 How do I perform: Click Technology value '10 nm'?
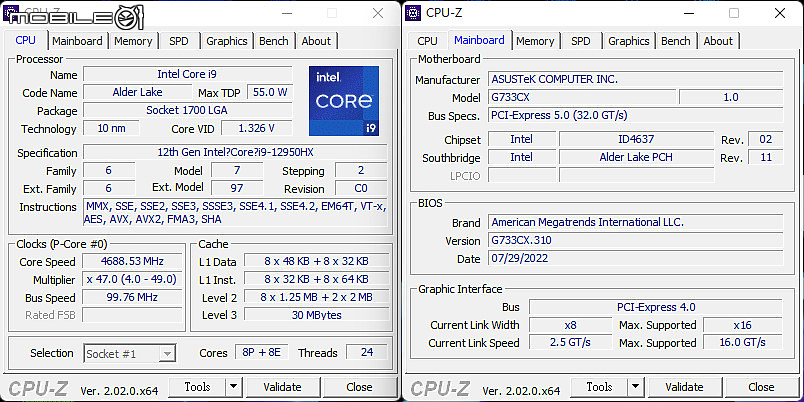(x=111, y=128)
